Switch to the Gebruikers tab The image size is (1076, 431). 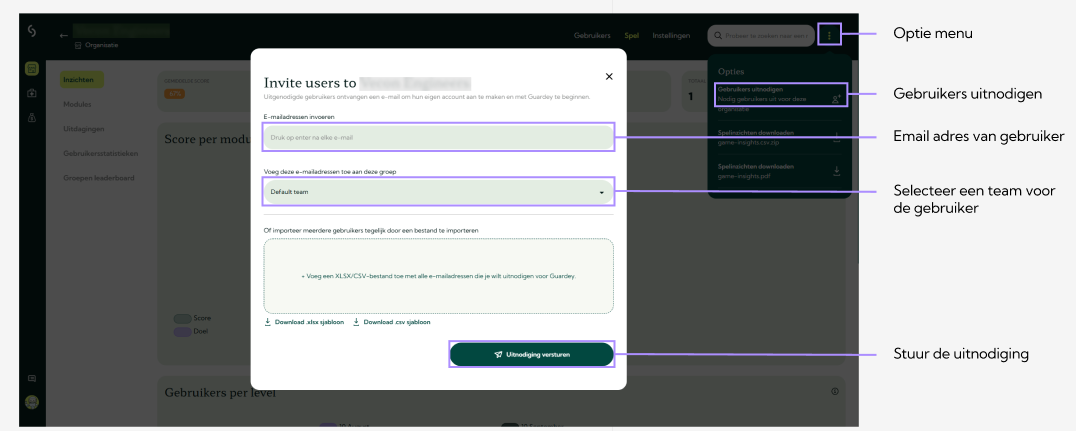592,36
